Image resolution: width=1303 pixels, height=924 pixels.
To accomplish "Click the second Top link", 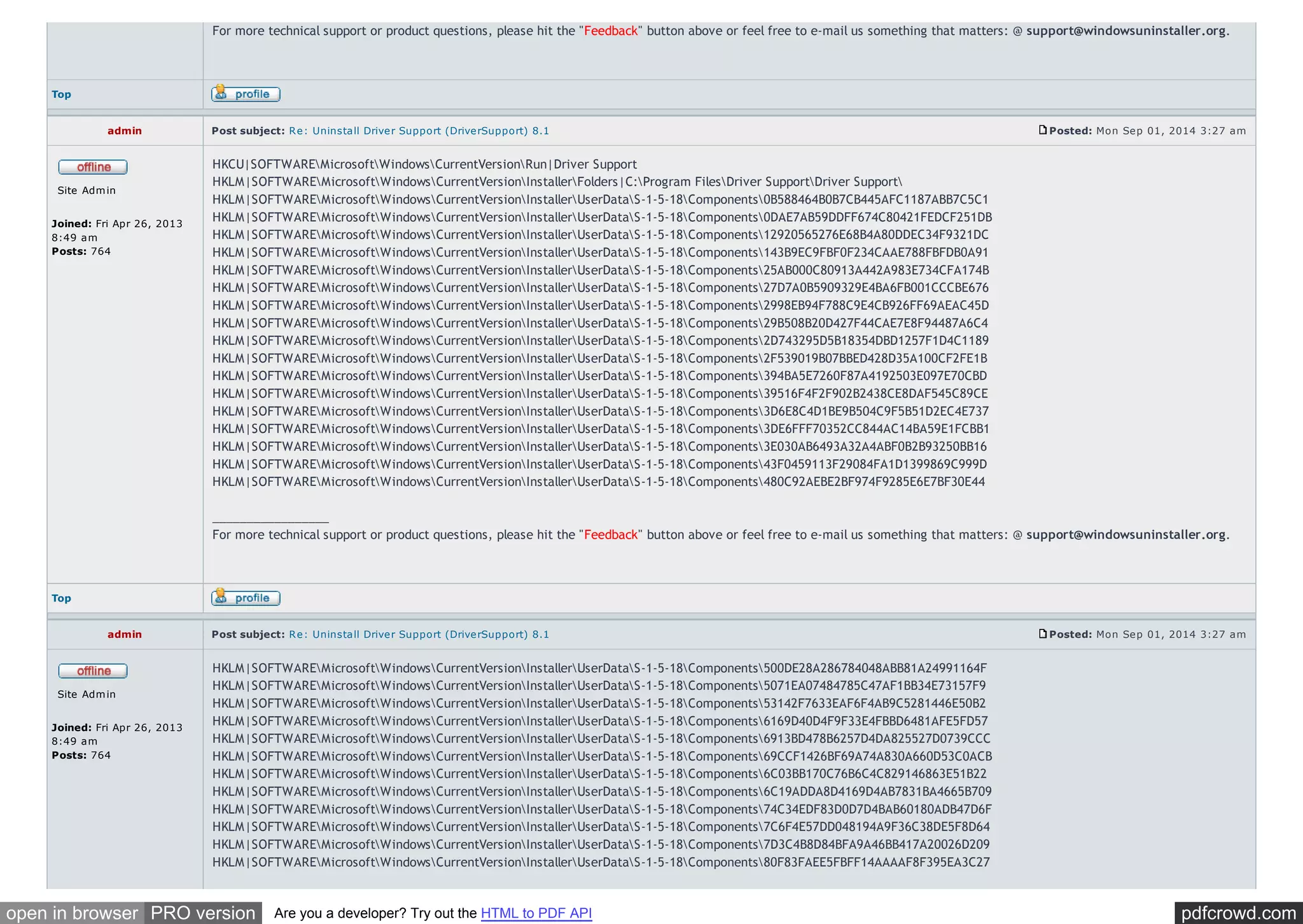I will click(61, 598).
